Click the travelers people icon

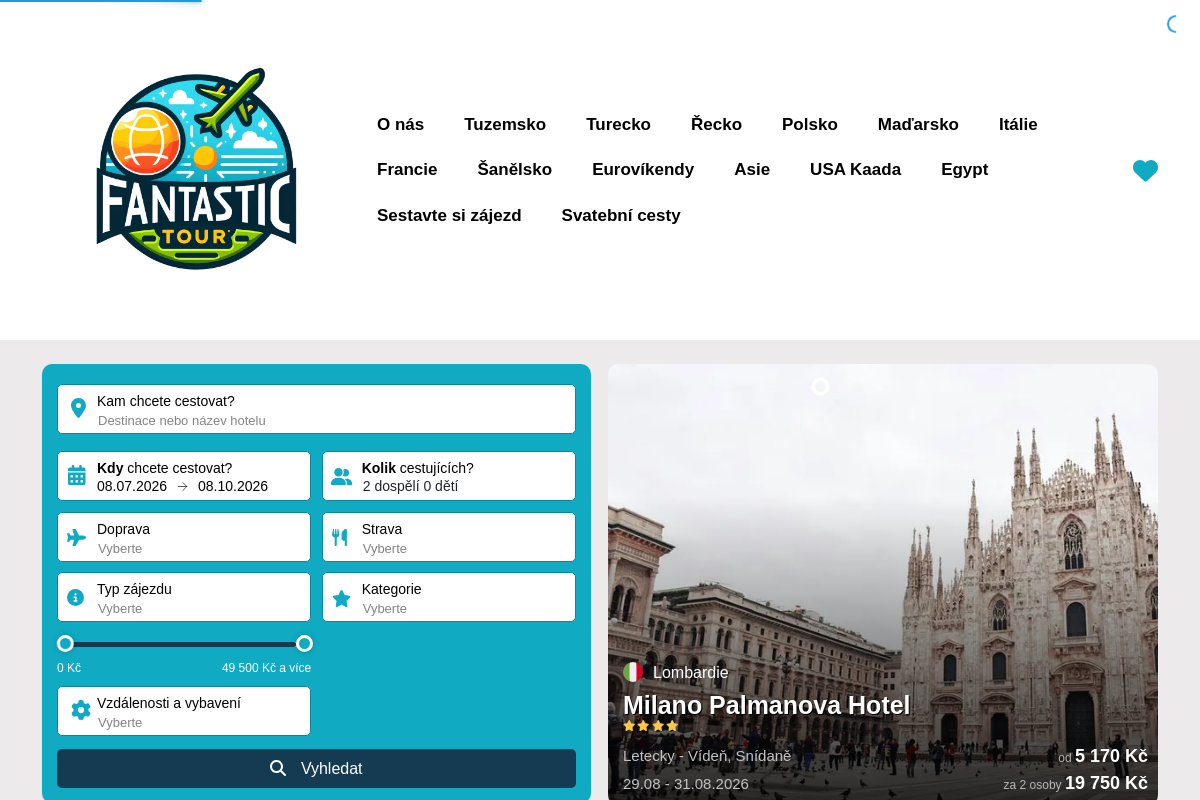341,476
